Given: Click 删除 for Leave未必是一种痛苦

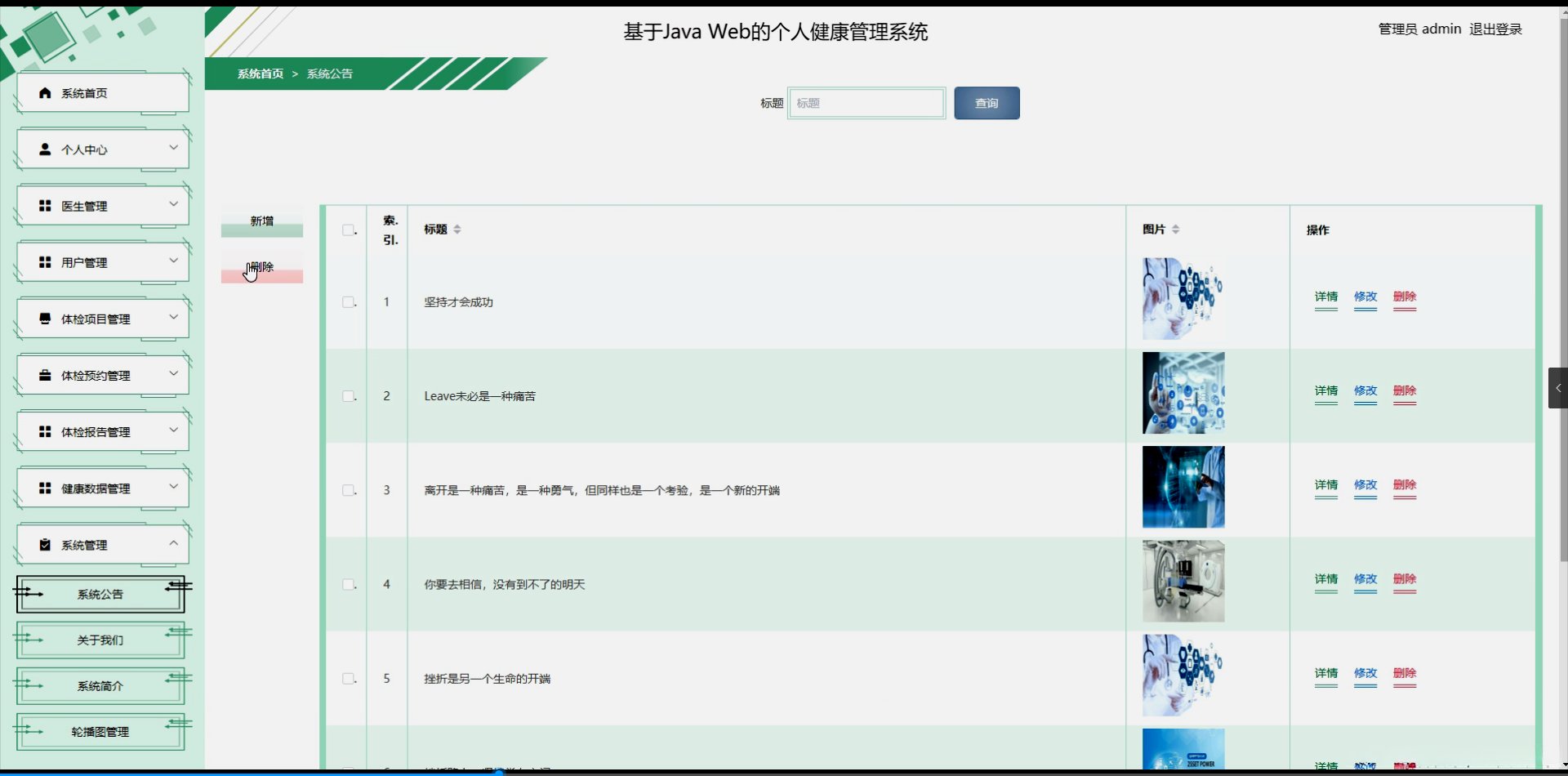Looking at the screenshot, I should pos(1405,391).
